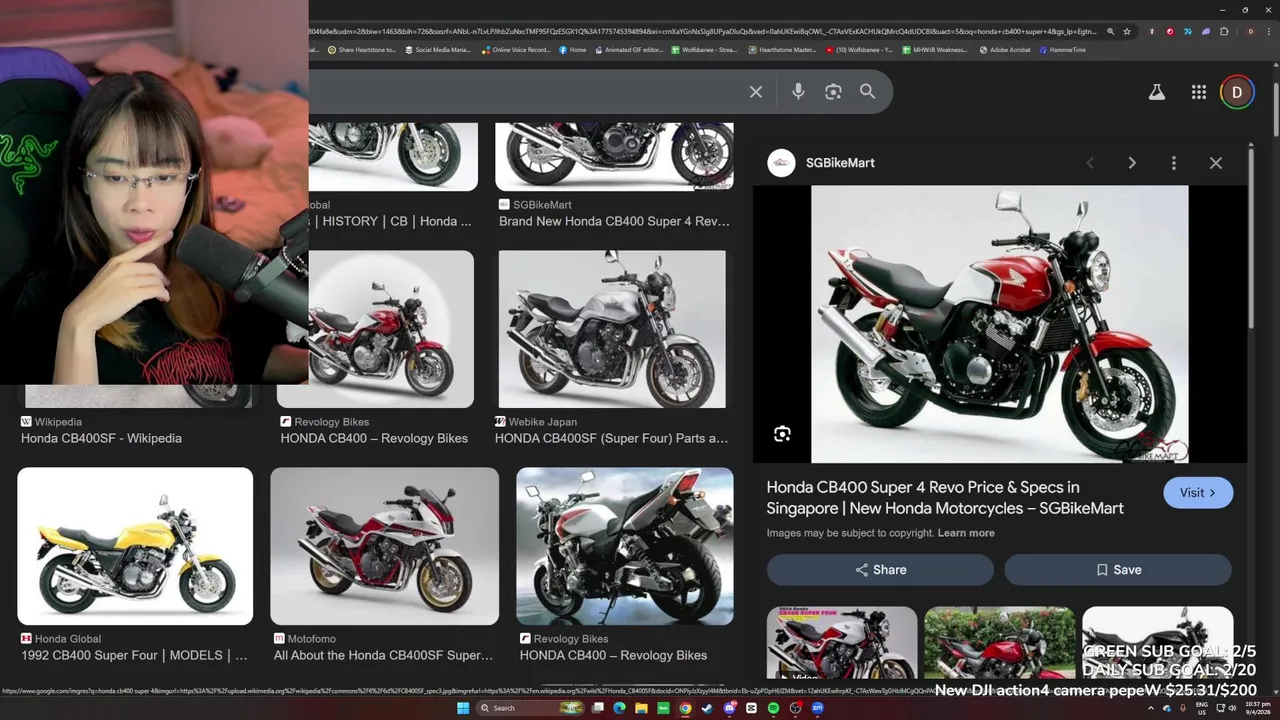Visit the SGBikeMart page
Screen dimensions: 1280x720
(x=1198, y=493)
